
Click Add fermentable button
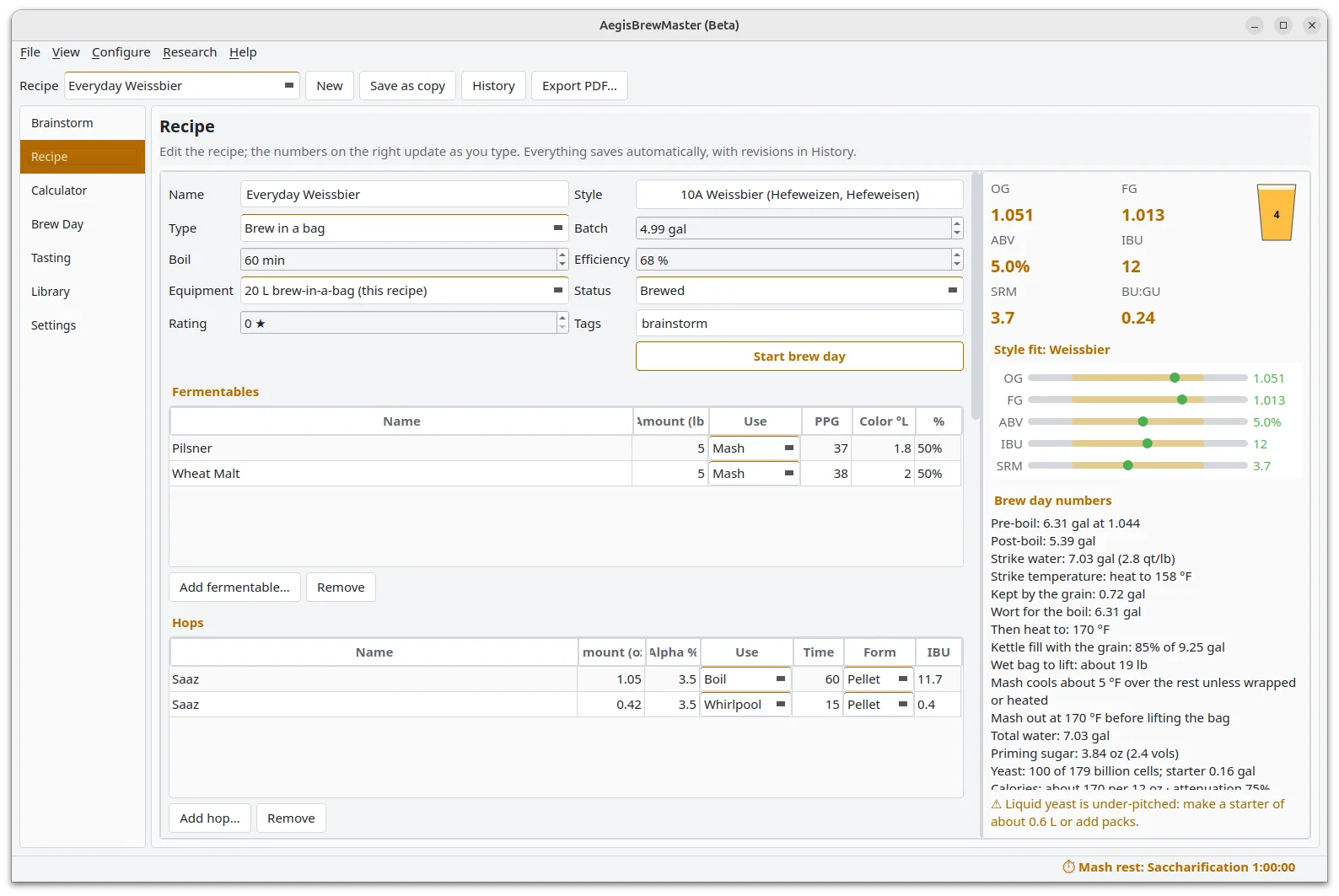(234, 587)
